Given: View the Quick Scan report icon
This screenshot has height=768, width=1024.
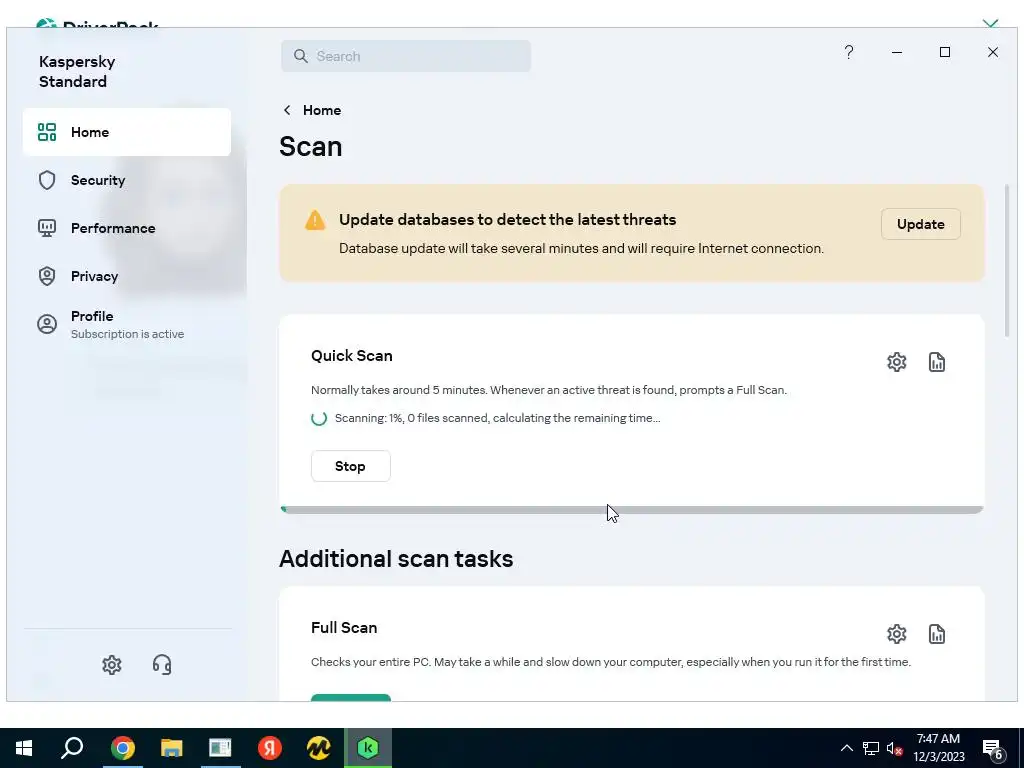Looking at the screenshot, I should click(936, 362).
